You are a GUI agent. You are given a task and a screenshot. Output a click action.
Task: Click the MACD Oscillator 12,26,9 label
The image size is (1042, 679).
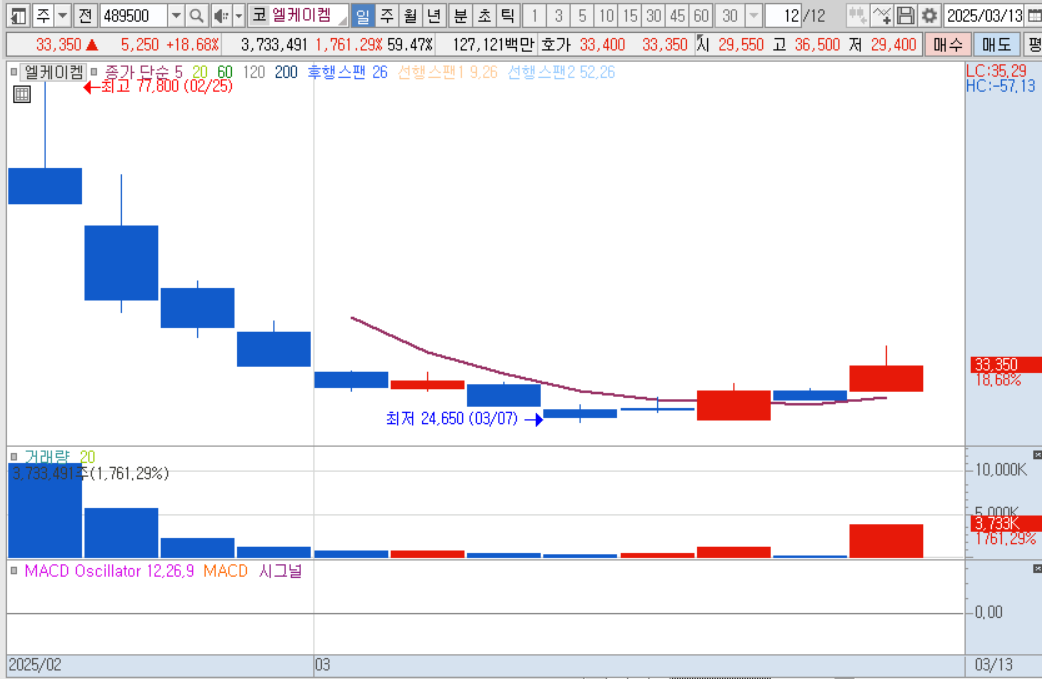point(109,571)
